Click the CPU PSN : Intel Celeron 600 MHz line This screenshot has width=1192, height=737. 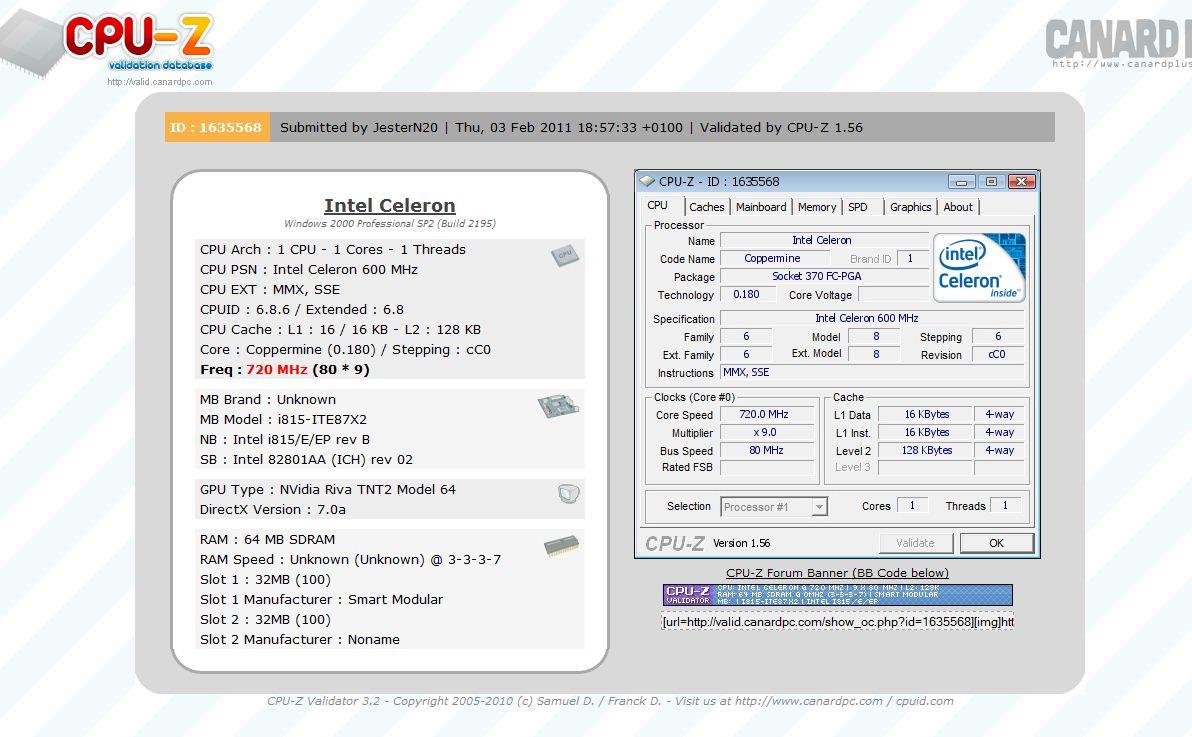309,269
